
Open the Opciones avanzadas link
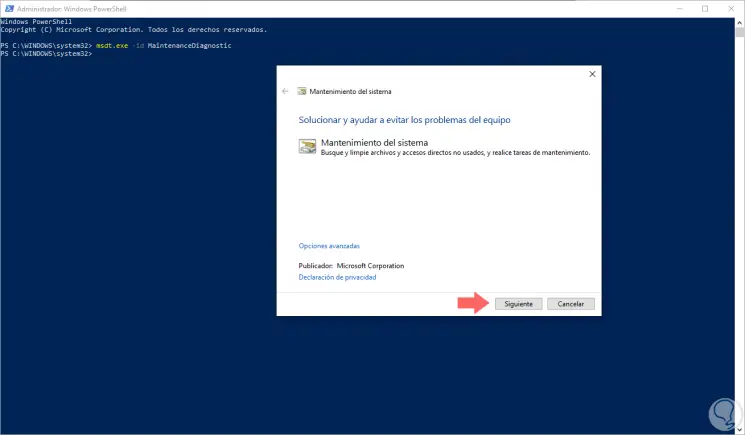pyautogui.click(x=329, y=245)
